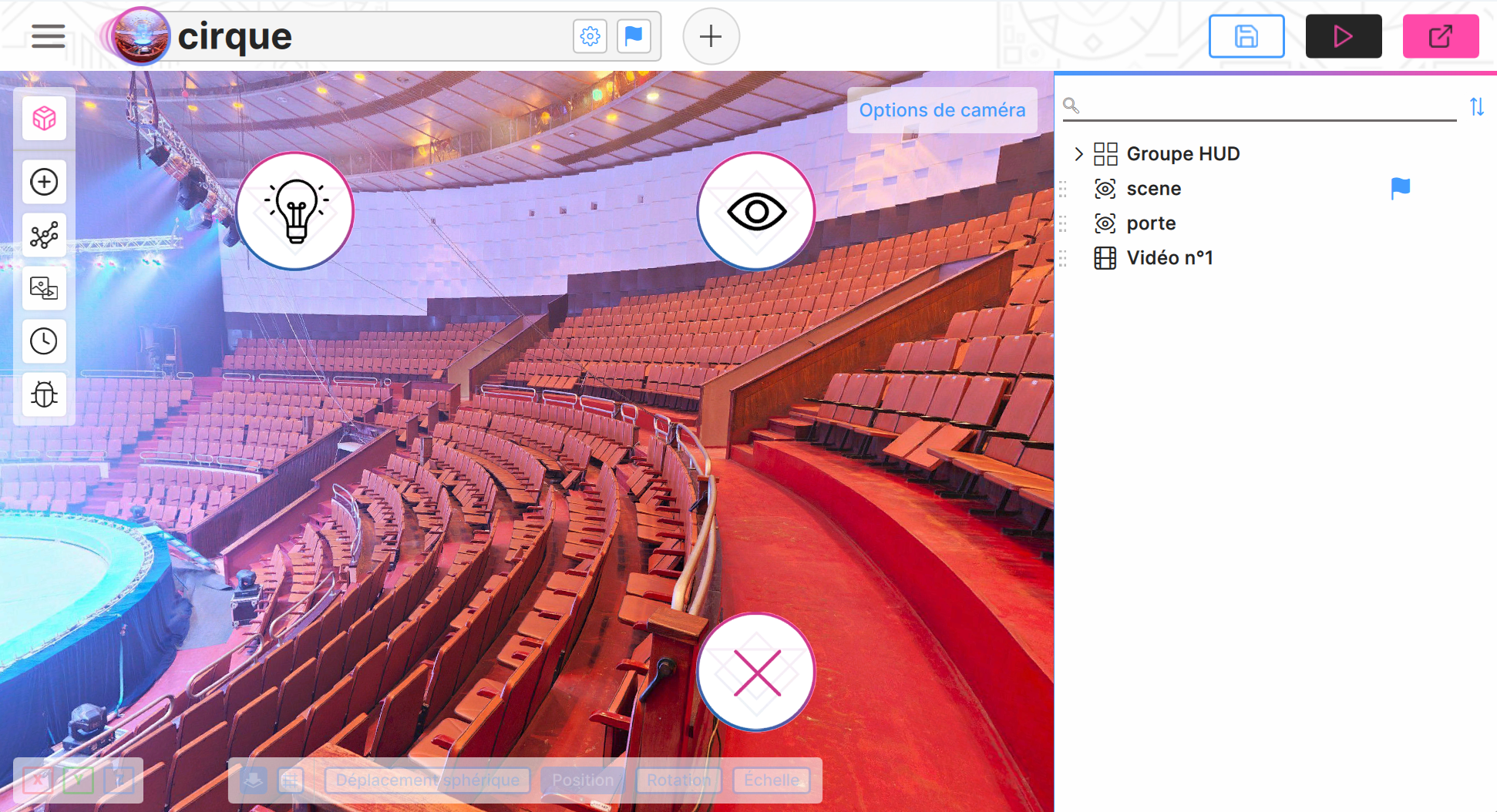Toggle the X axis constraint

coord(38,780)
